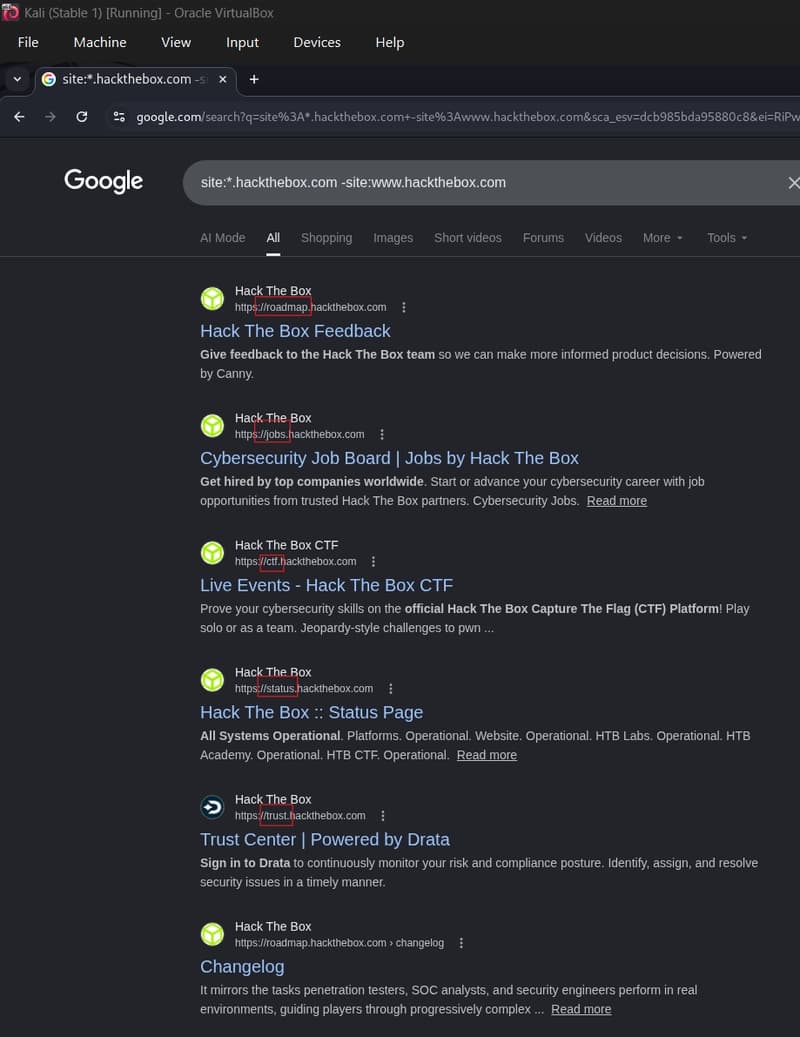800x1037 pixels.
Task: Click the 'Hack The Box CTF' site name
Action: [286, 545]
